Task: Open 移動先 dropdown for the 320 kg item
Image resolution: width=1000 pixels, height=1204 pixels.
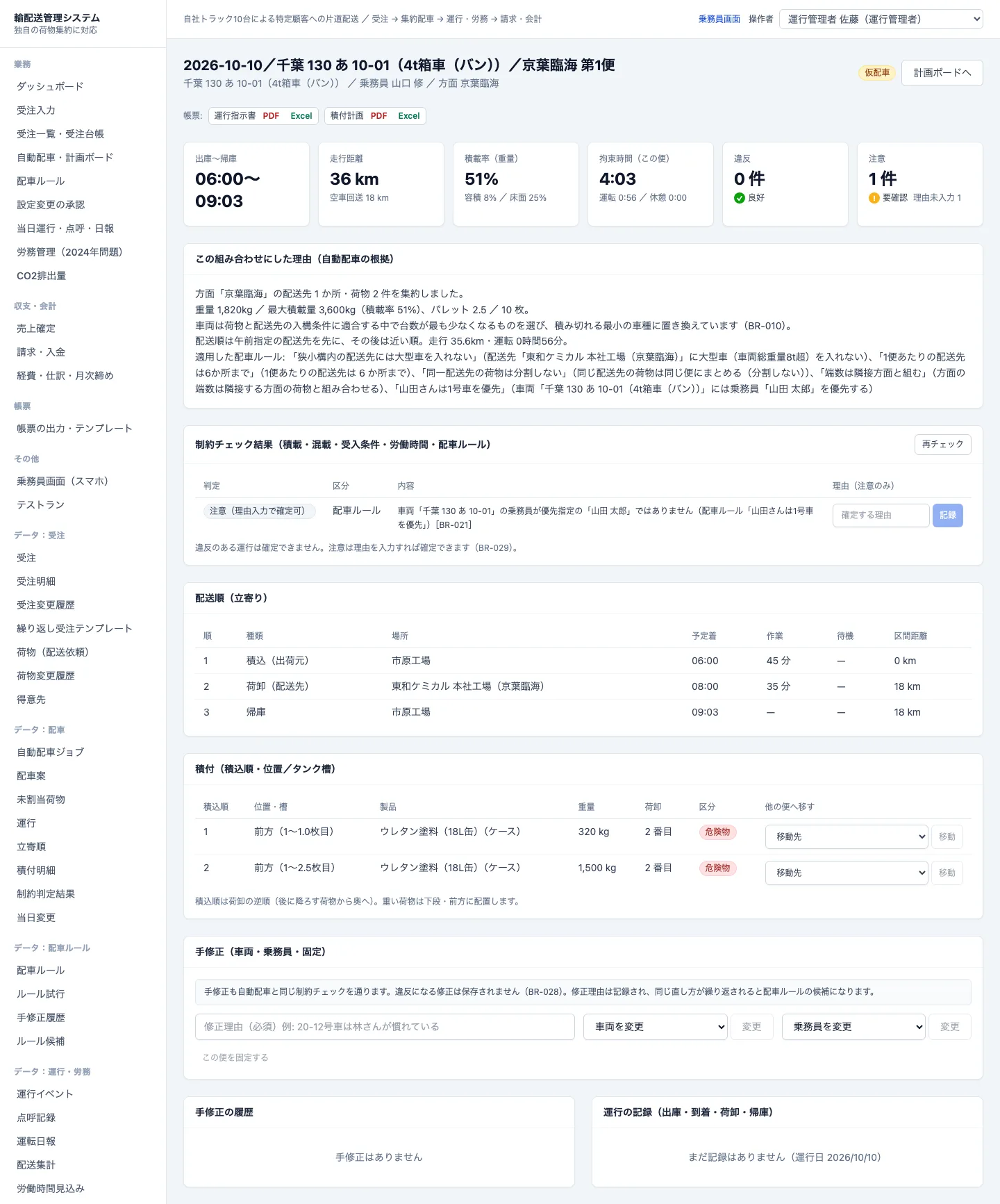Action: pos(847,836)
